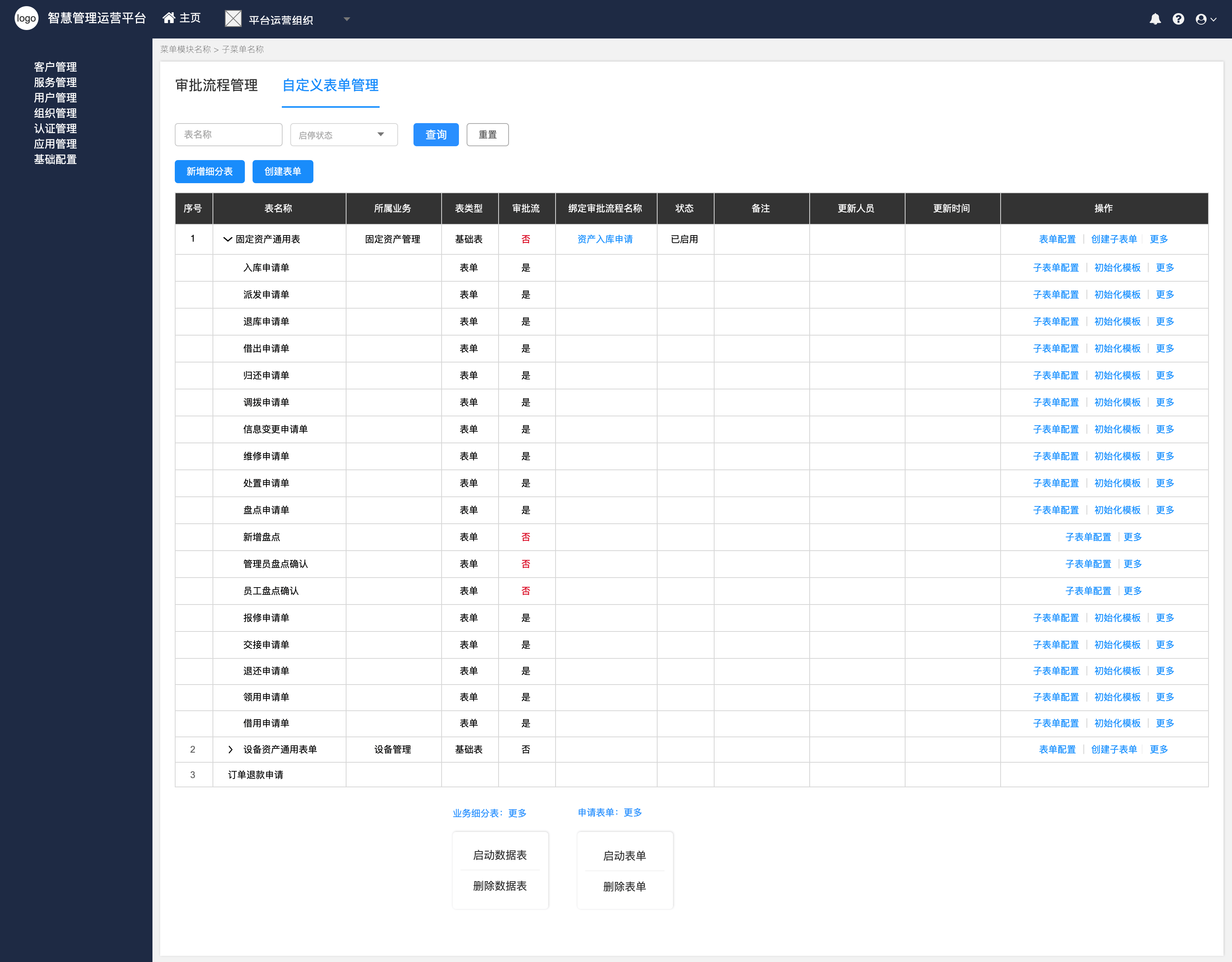Click 创建子表单 for 设备资产通用表单
Screen dimensions: 1232x962
(1114, 750)
